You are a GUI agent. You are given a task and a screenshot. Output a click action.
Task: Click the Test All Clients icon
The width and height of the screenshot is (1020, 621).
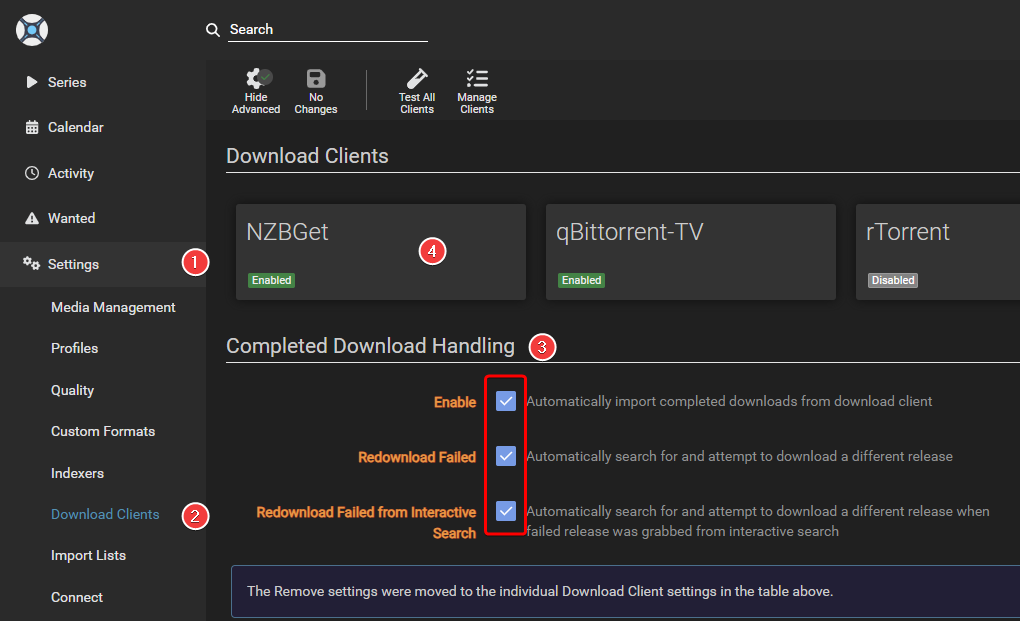417,79
